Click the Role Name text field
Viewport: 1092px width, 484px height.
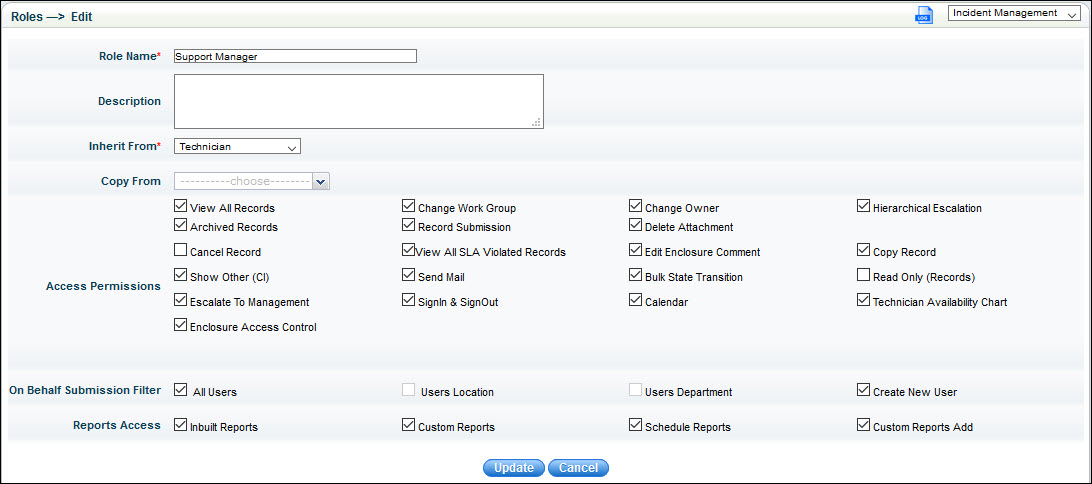click(295, 57)
